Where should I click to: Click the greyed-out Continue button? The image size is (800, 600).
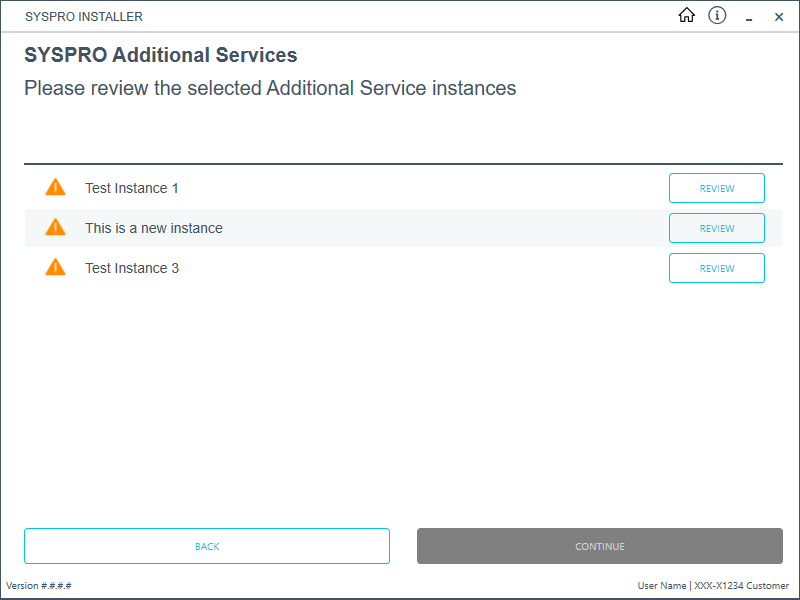point(599,546)
